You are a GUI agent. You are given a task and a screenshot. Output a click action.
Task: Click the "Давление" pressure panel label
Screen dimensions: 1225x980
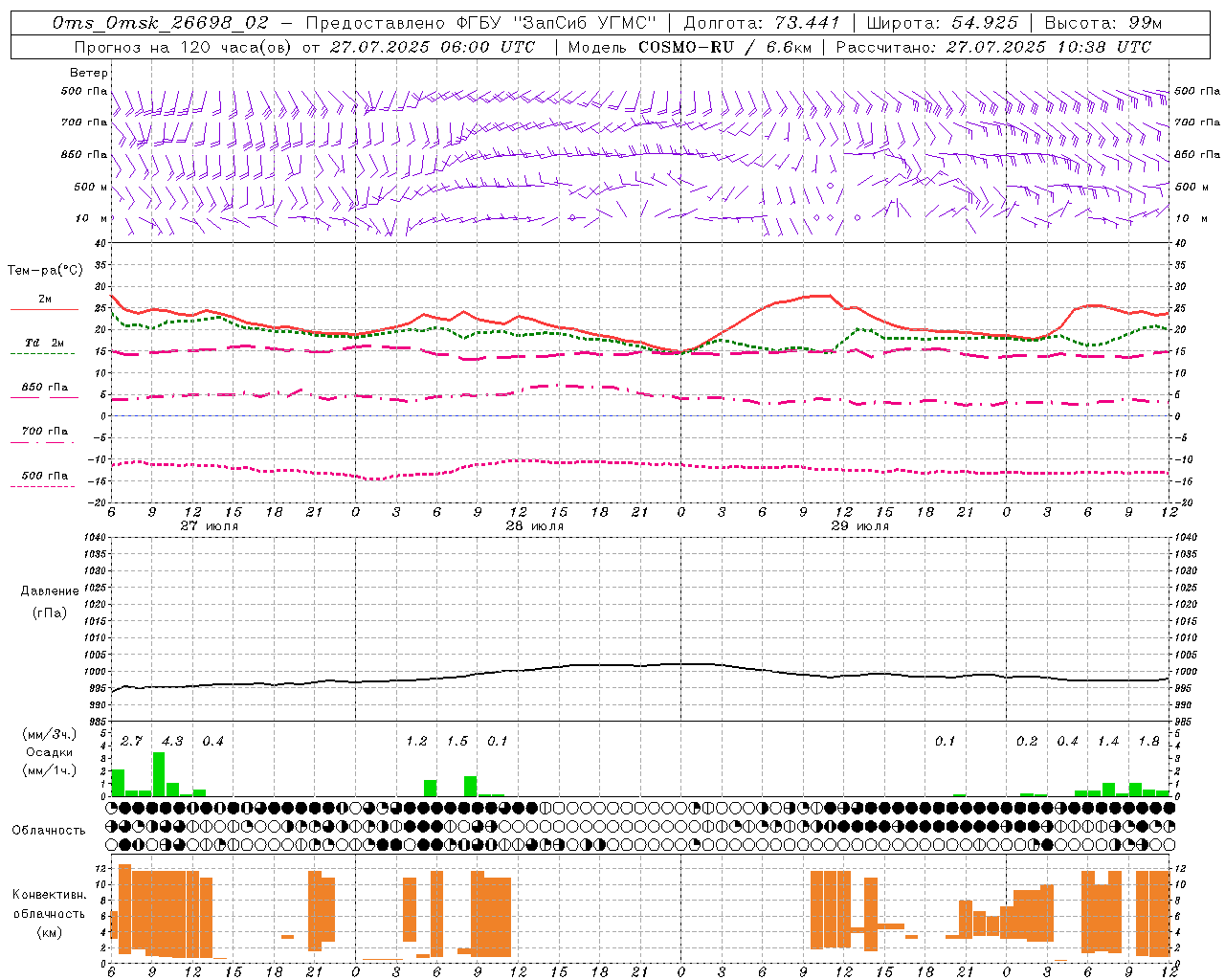(50, 590)
